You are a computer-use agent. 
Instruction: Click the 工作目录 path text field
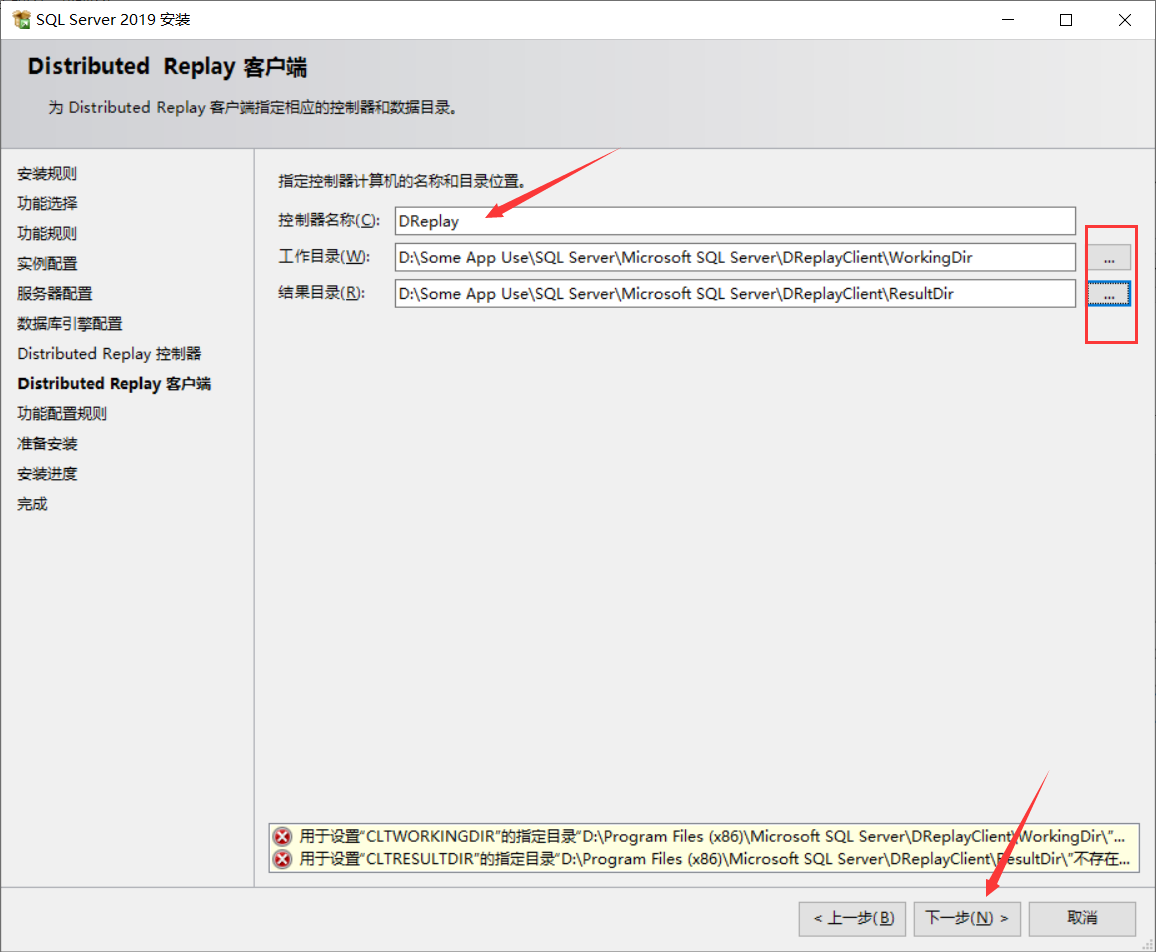coord(735,257)
